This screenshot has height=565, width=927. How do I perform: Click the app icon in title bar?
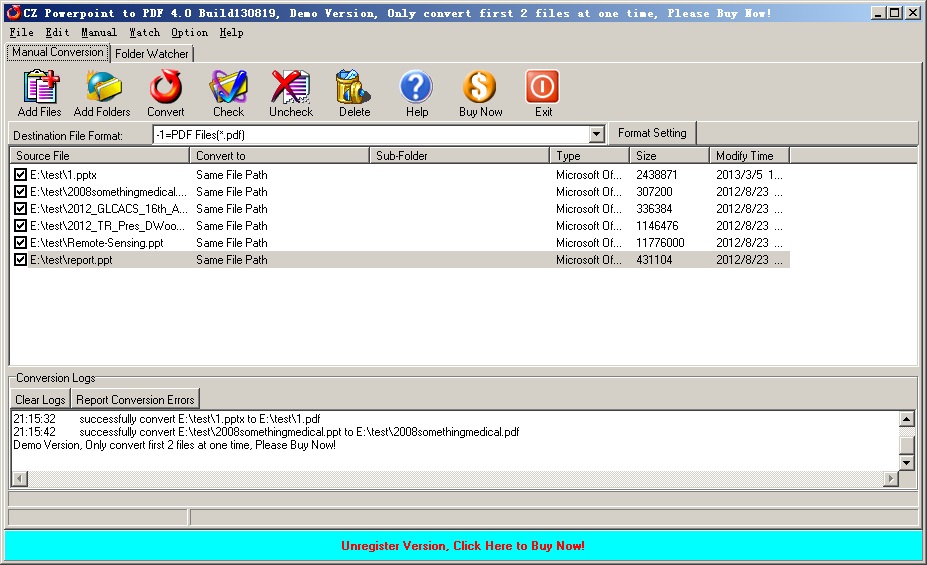coord(13,12)
